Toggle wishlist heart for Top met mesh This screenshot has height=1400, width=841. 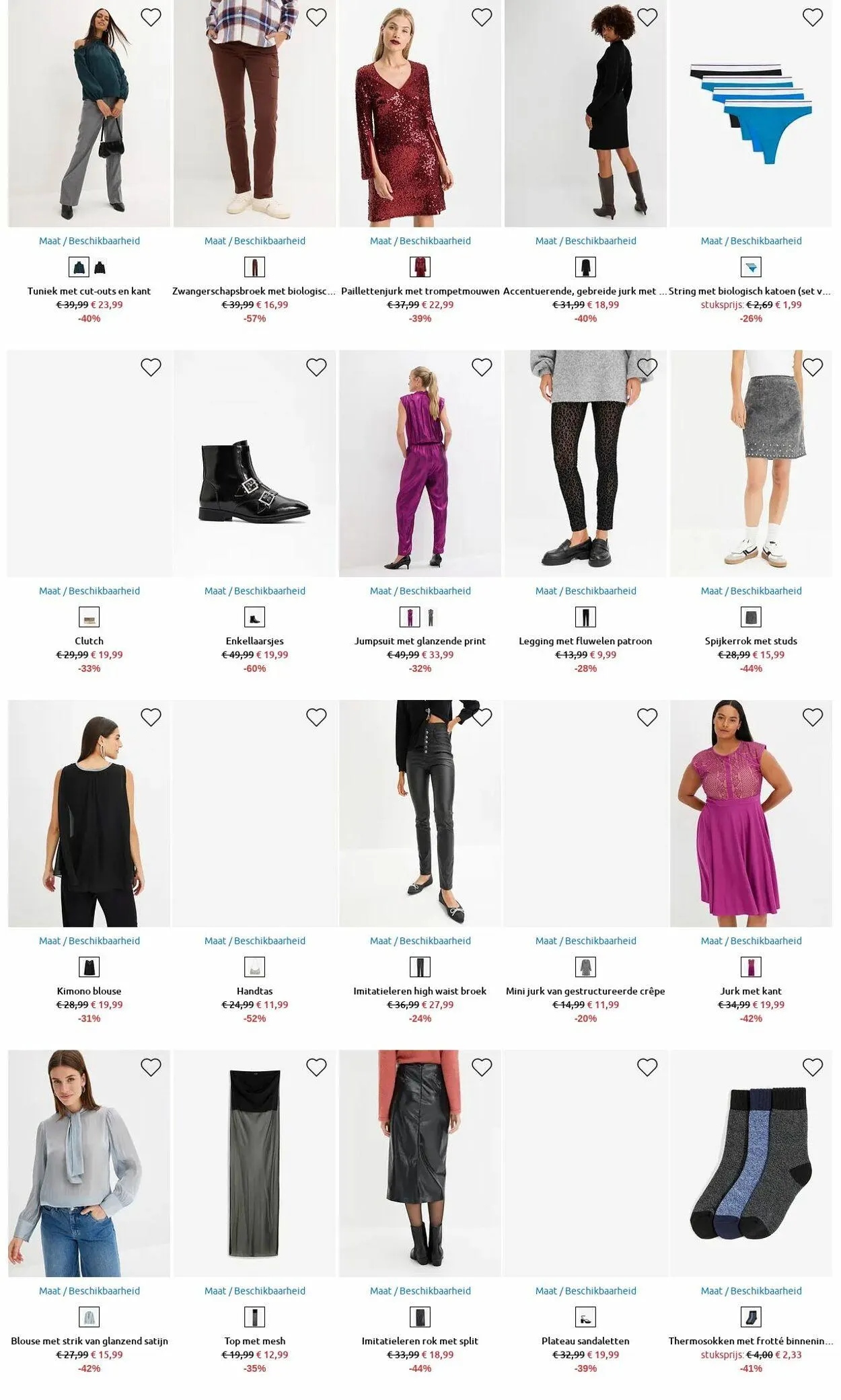(x=316, y=1067)
